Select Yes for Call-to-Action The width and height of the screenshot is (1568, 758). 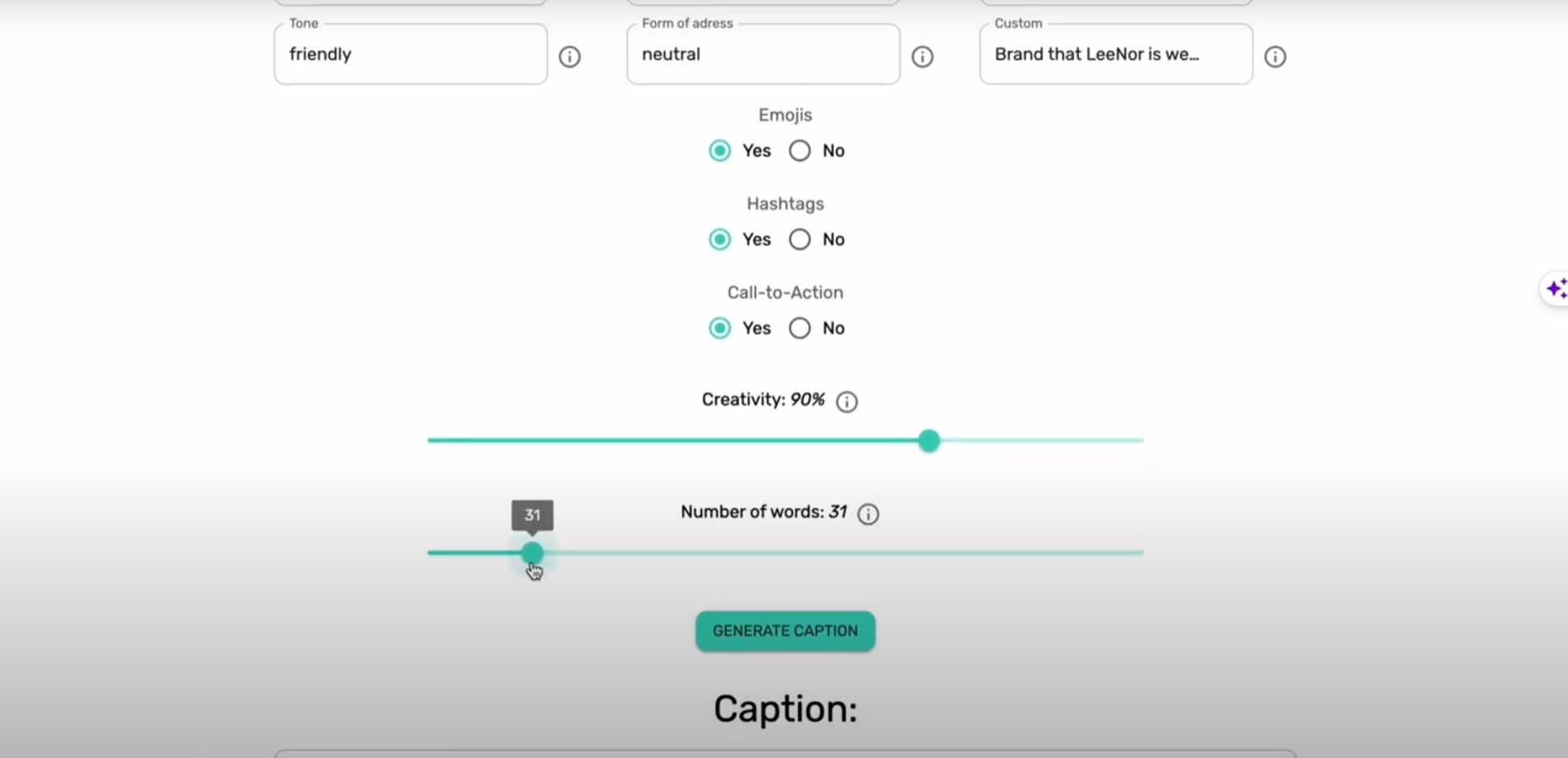[x=720, y=328]
